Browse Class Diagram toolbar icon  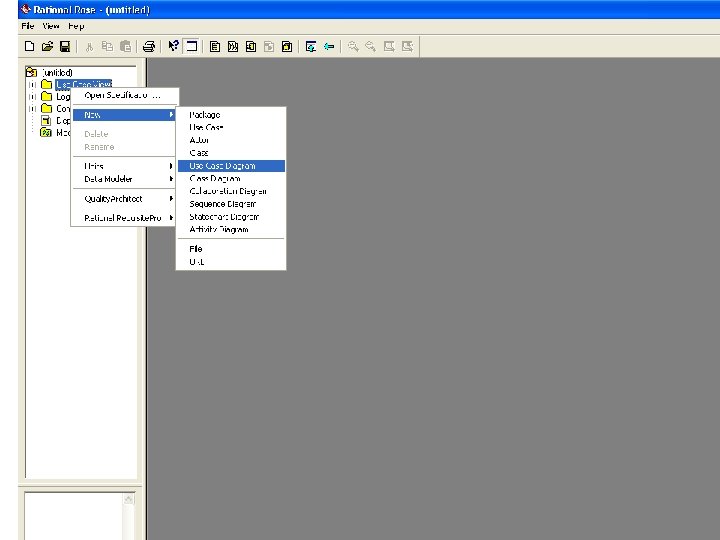[214, 46]
